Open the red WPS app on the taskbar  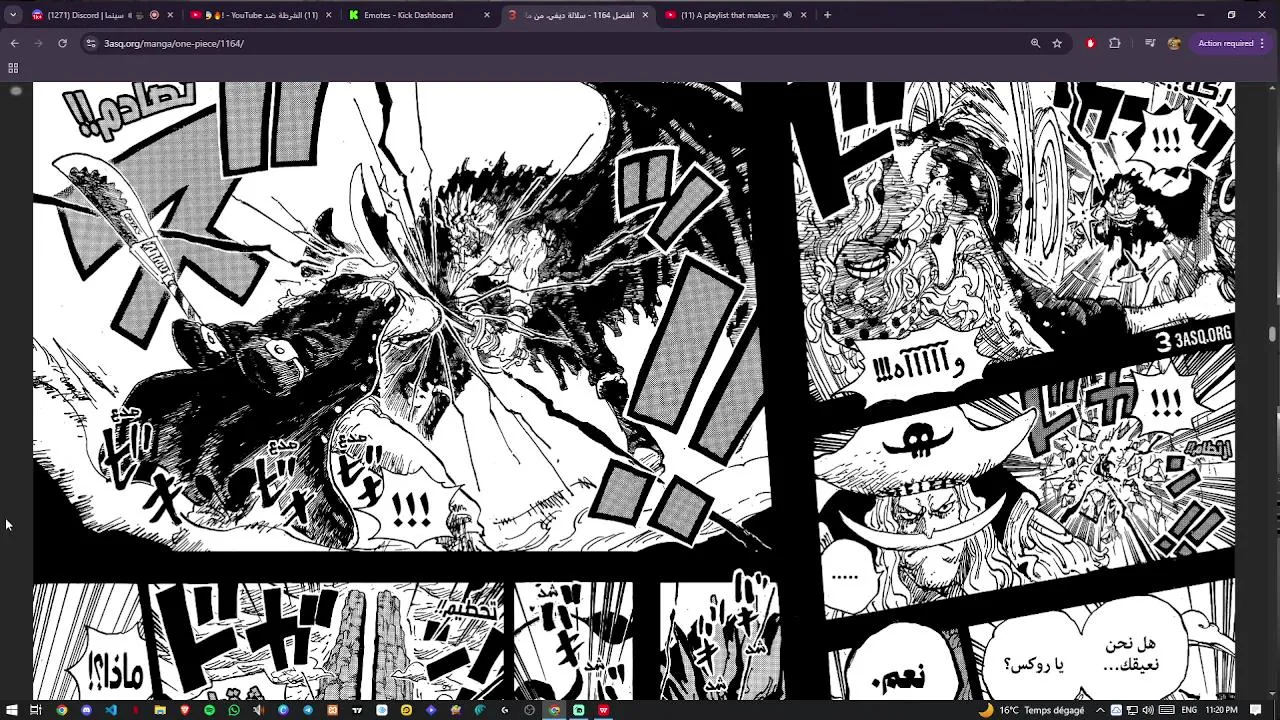[x=603, y=710]
